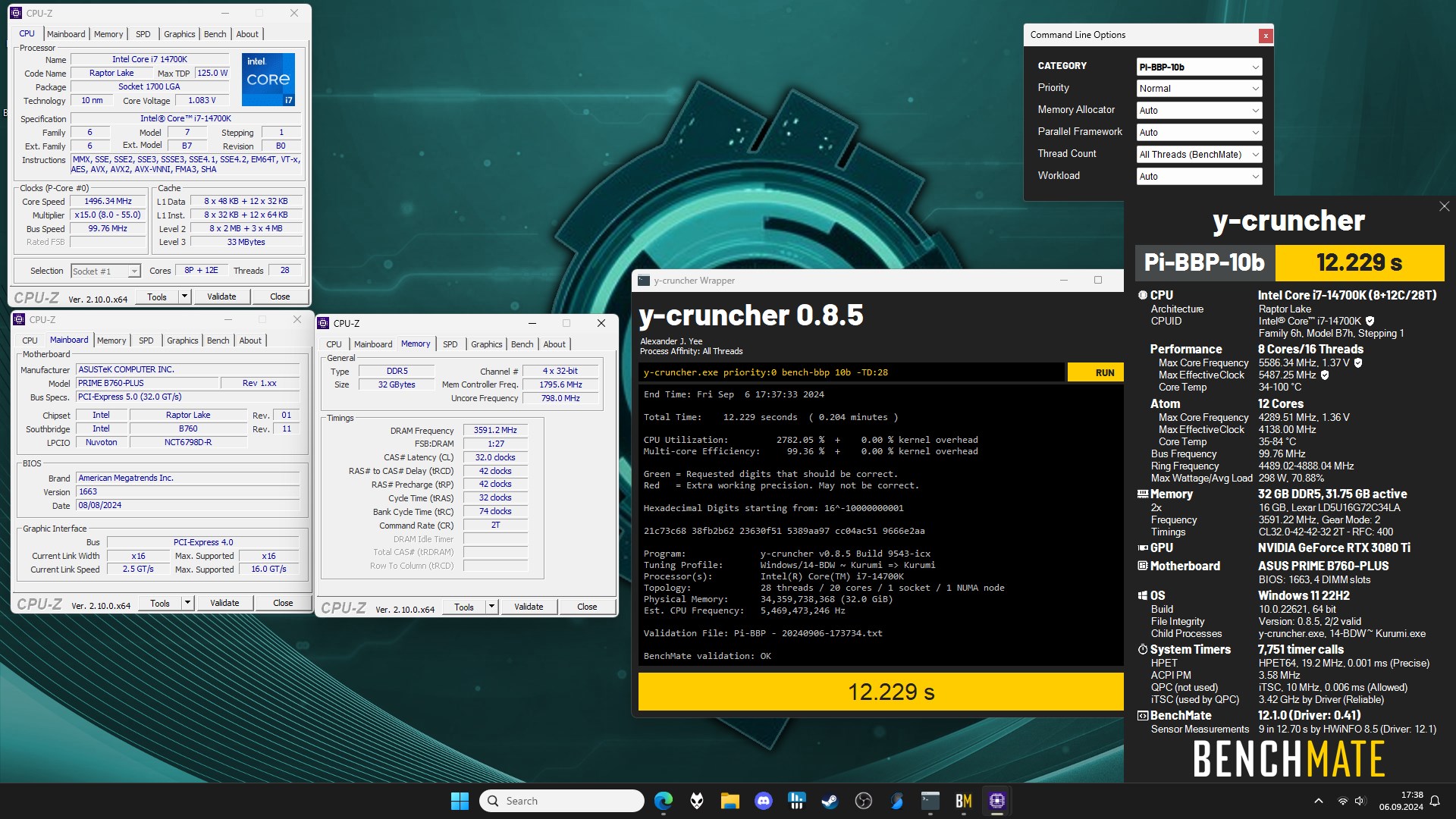Open the terminal taskbar icon
This screenshot has width=1456, height=819.
(930, 801)
